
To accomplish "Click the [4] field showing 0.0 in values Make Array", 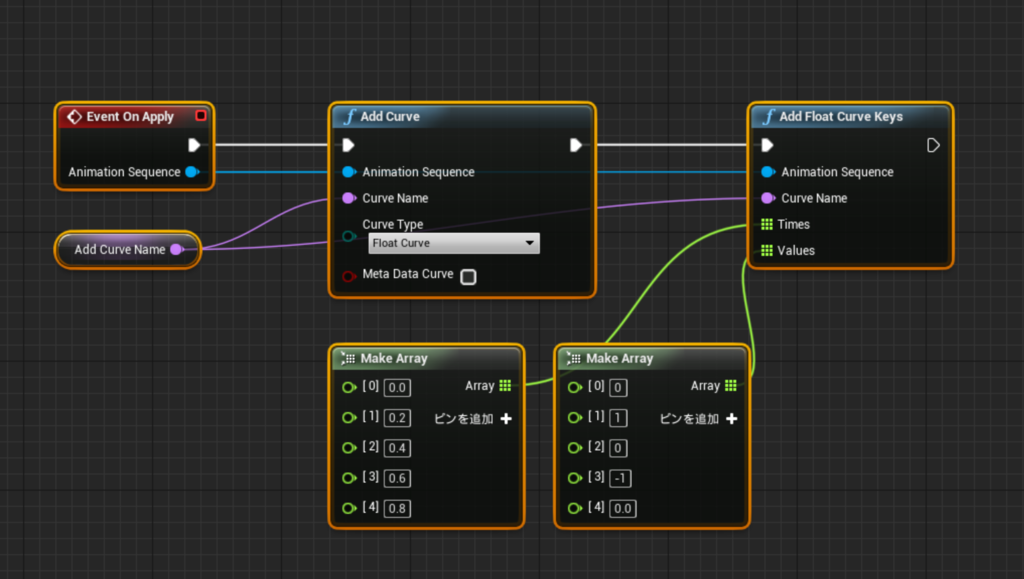I will pos(622,508).
